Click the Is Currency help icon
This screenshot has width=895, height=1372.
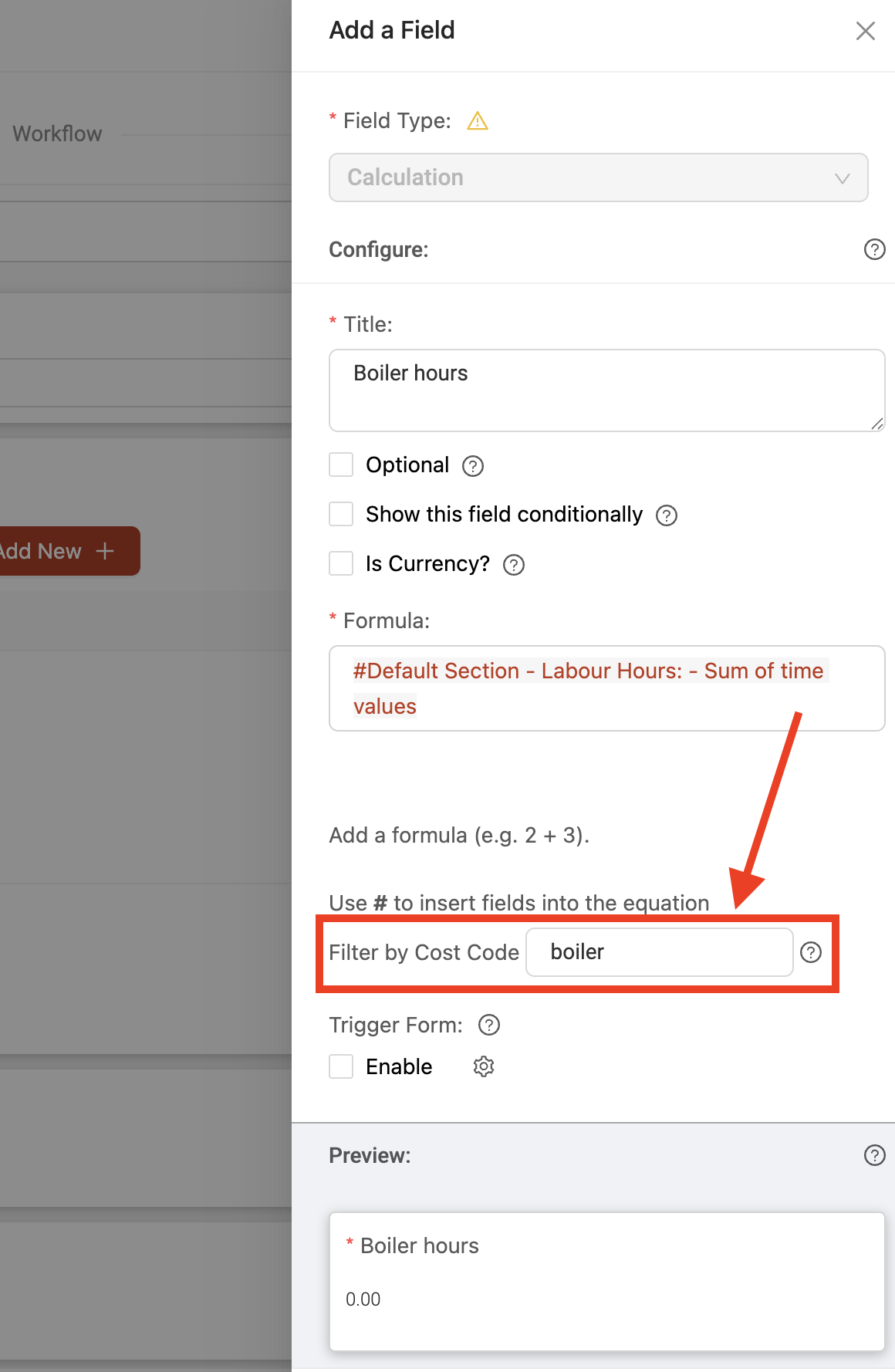(x=513, y=565)
